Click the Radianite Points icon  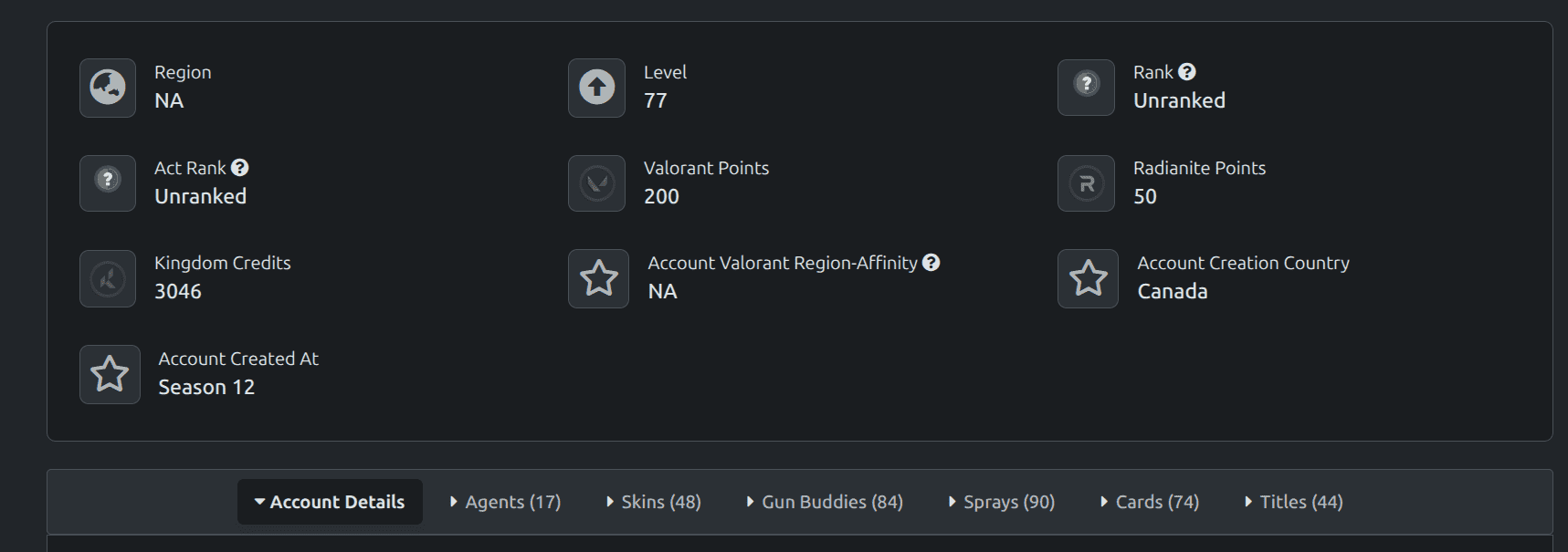point(1086,182)
